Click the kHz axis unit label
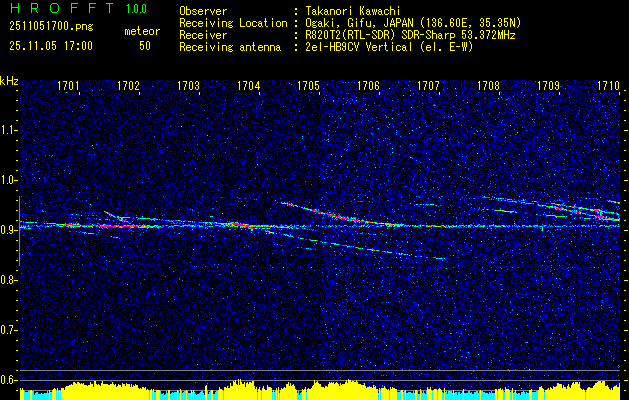Viewport: 629px width, 400px height. click(x=9, y=81)
